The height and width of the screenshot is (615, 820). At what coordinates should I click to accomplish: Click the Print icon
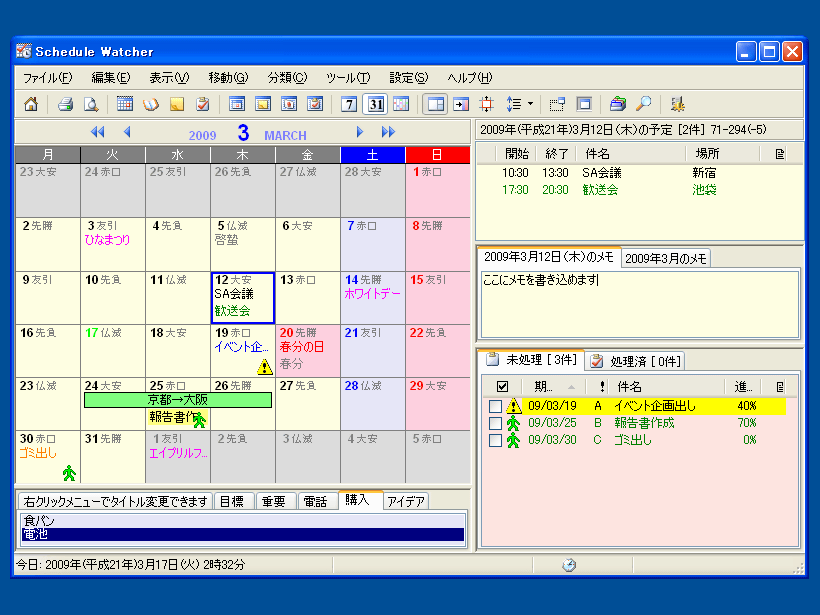(x=65, y=104)
